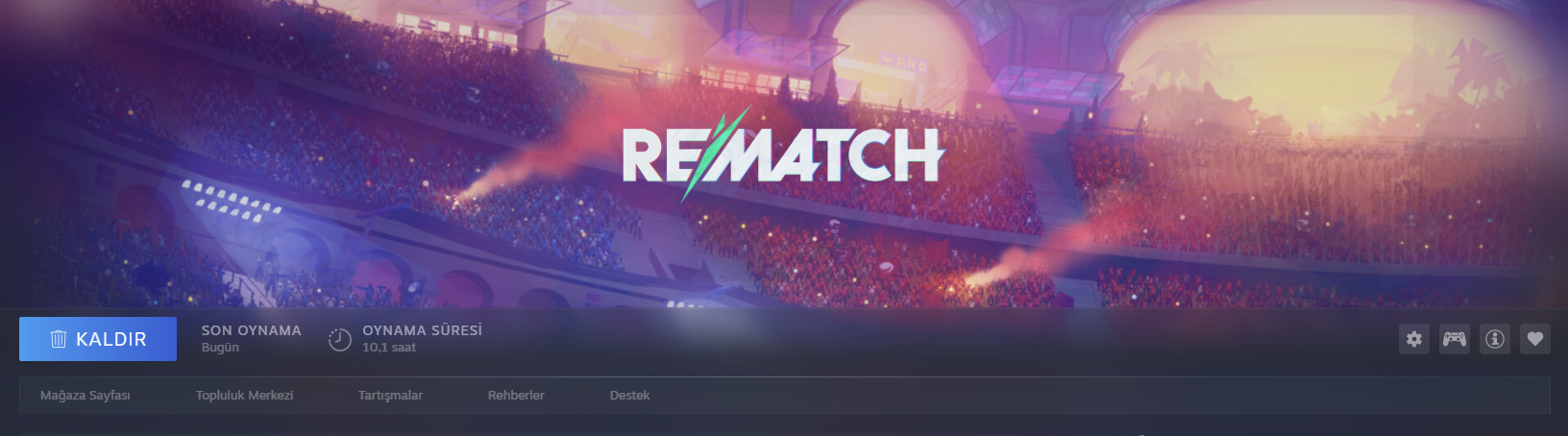Open the Destek support link

[630, 396]
